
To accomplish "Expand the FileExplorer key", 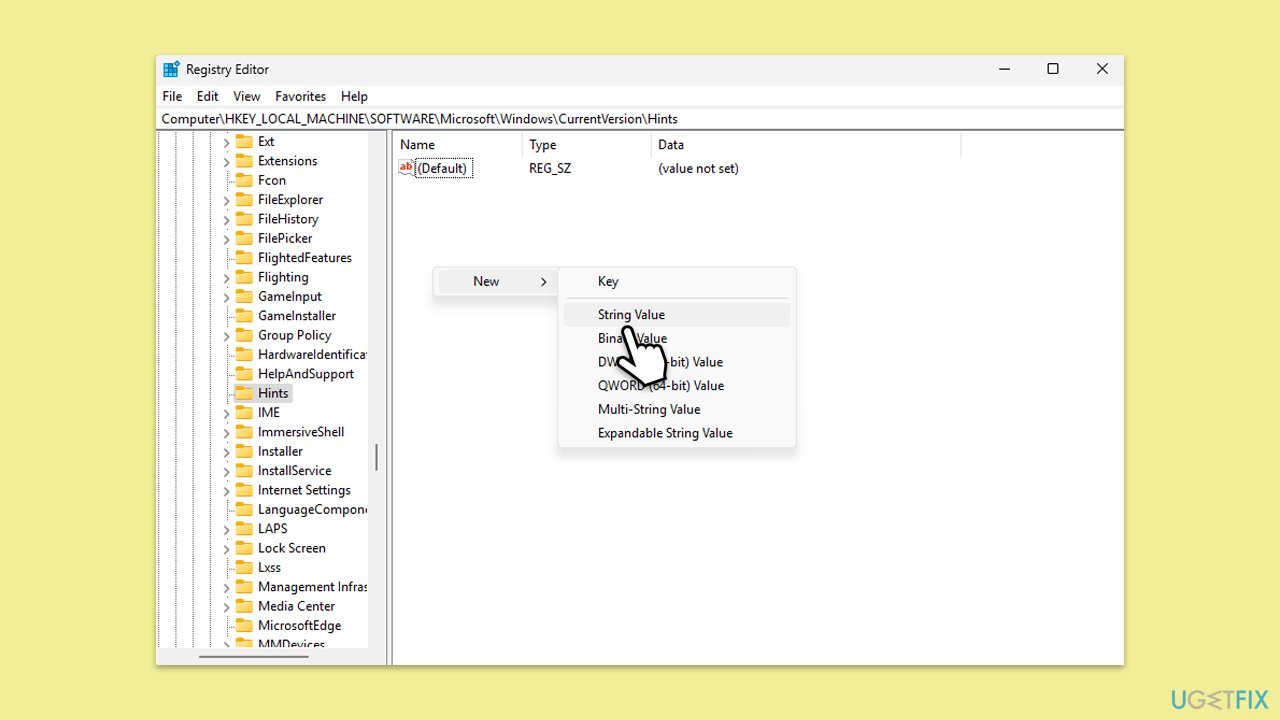I will pyautogui.click(x=226, y=200).
